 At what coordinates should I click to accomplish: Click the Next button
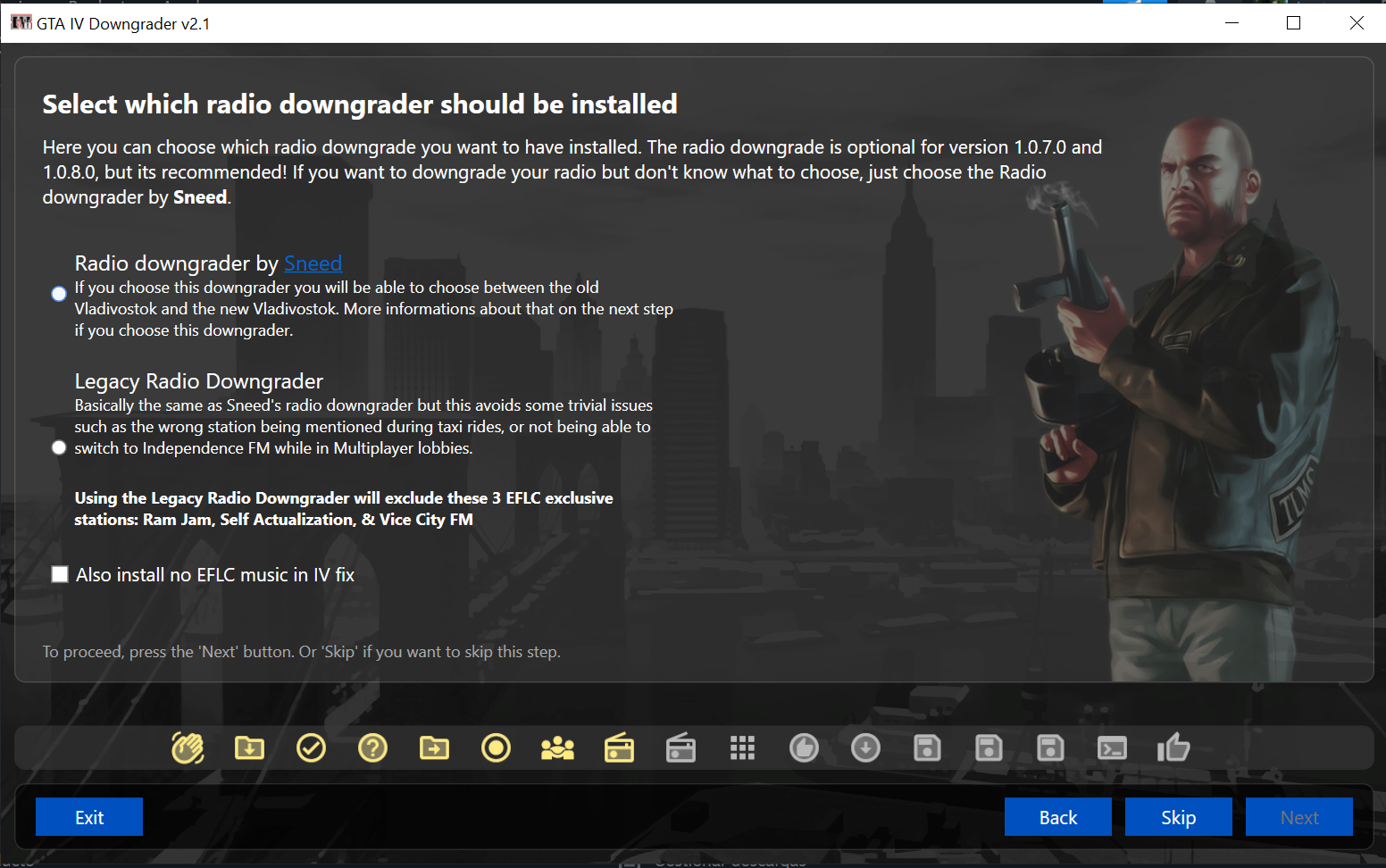point(1299,817)
